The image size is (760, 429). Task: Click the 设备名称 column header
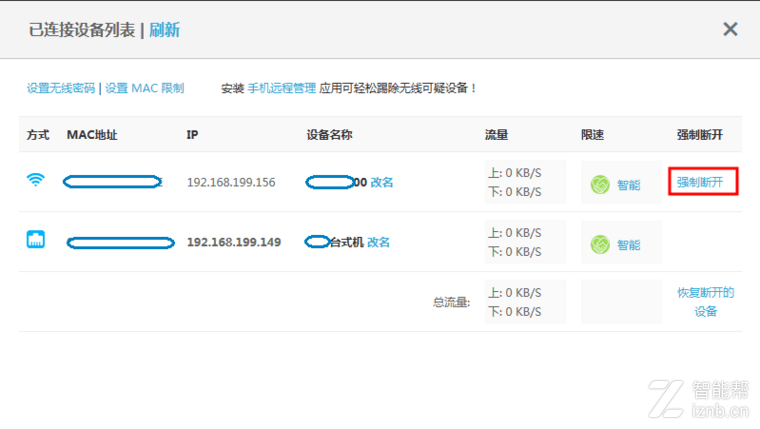pos(330,135)
